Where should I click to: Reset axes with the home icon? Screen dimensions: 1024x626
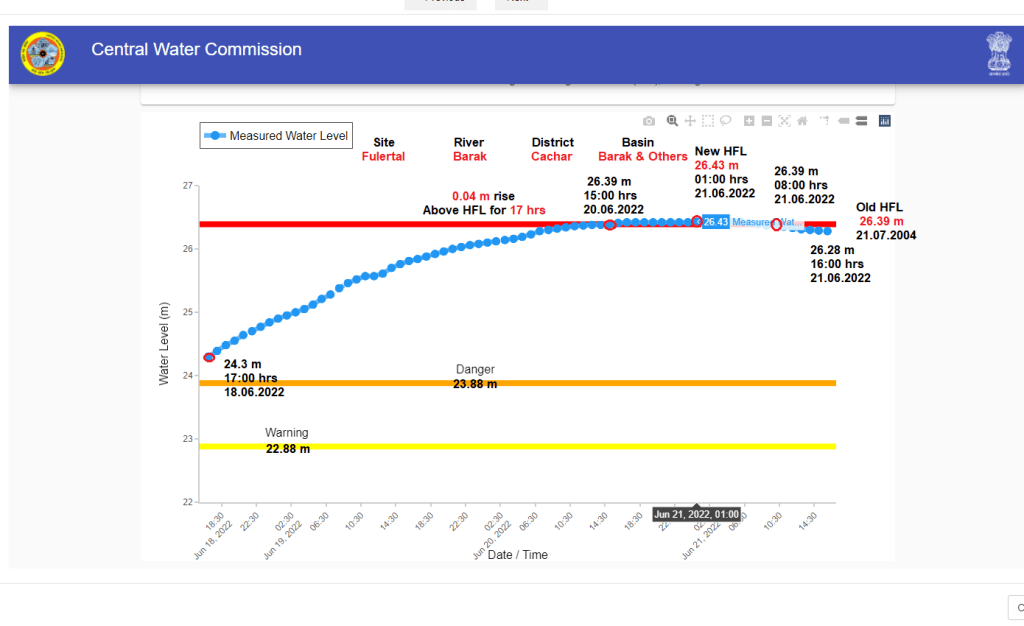(802, 121)
